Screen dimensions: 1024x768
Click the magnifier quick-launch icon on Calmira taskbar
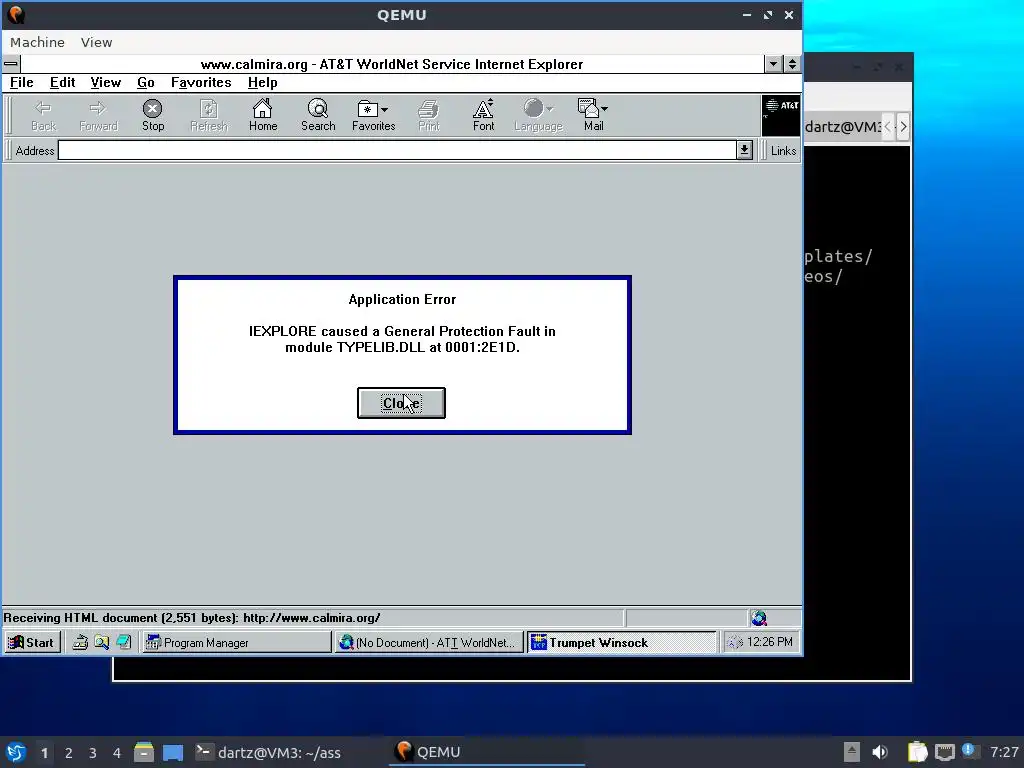point(101,643)
